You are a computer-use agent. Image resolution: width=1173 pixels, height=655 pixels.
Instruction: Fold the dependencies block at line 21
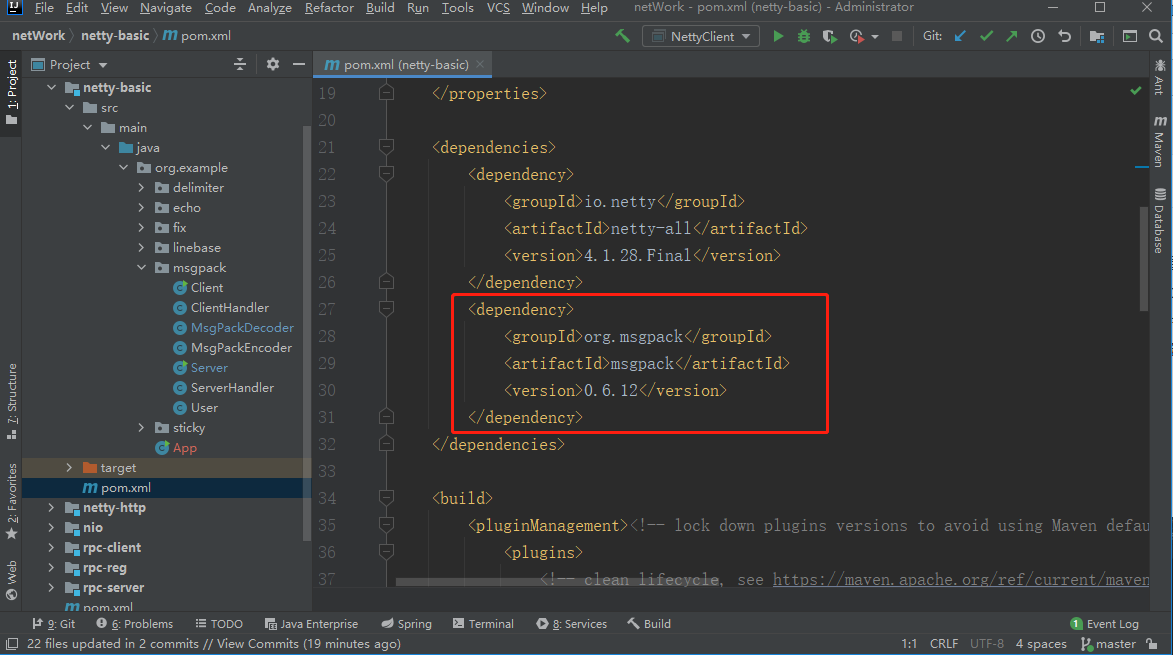[x=386, y=147]
